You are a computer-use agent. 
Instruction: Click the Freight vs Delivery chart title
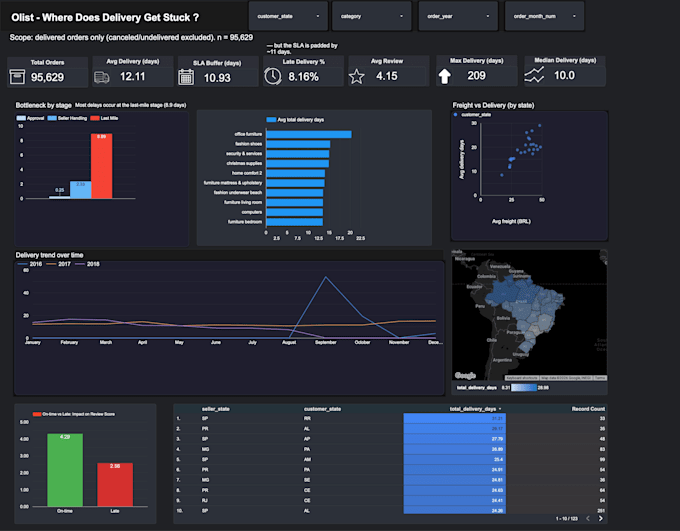tap(493, 105)
